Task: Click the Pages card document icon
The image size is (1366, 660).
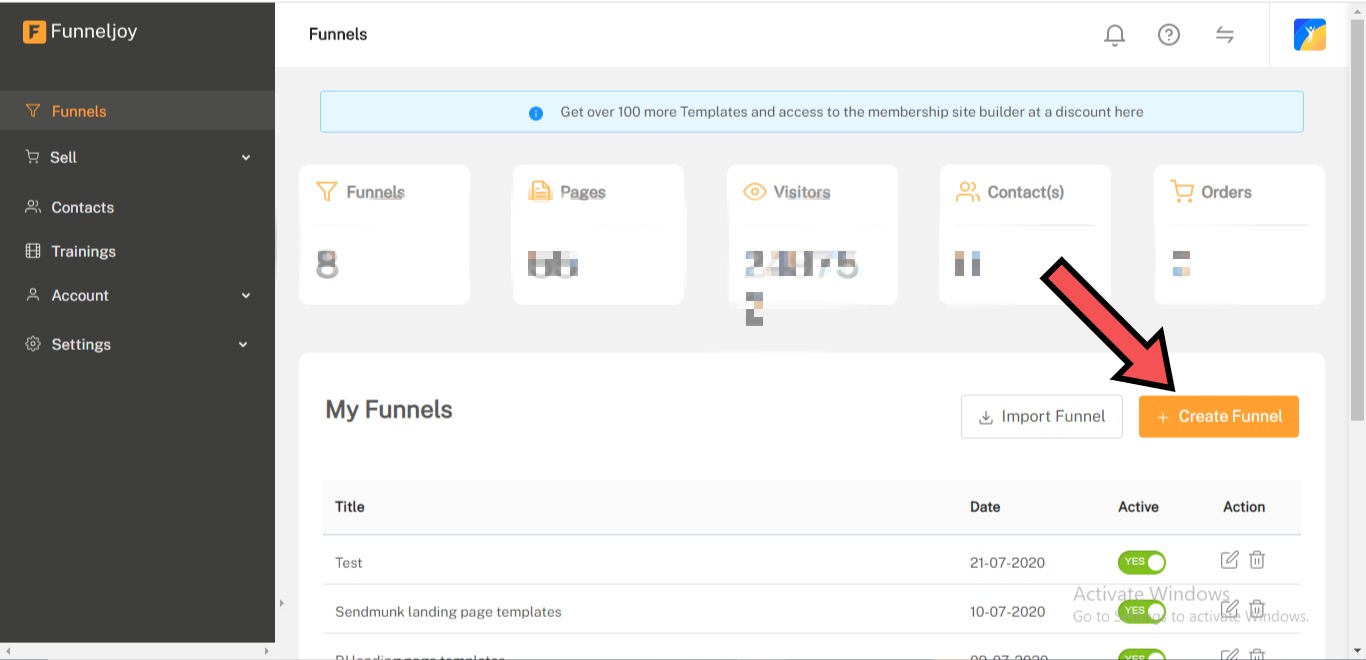Action: click(540, 191)
